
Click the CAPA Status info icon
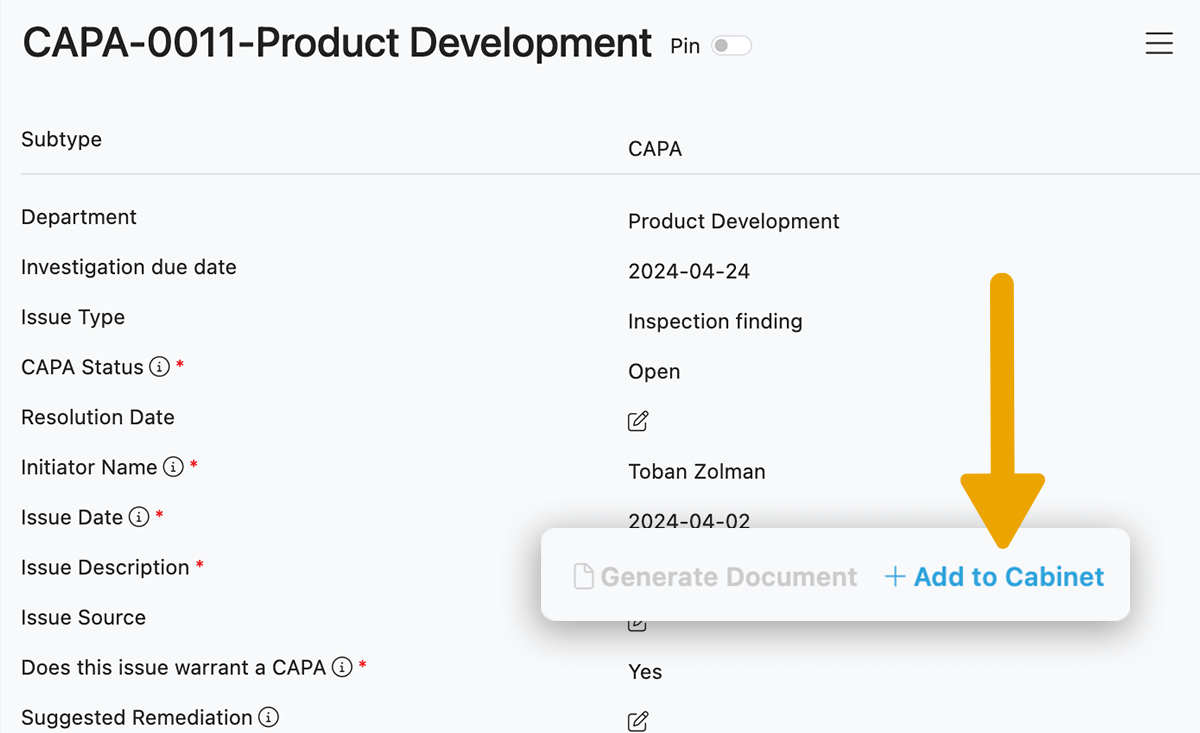click(x=159, y=367)
